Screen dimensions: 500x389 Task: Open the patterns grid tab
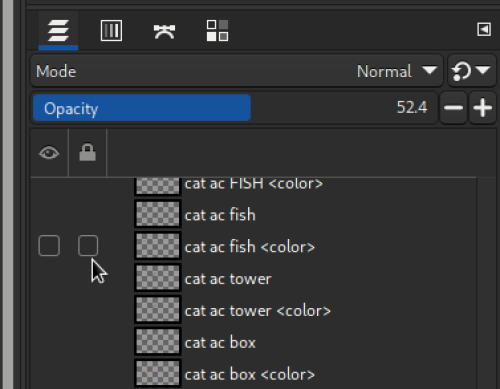pyautogui.click(x=217, y=31)
